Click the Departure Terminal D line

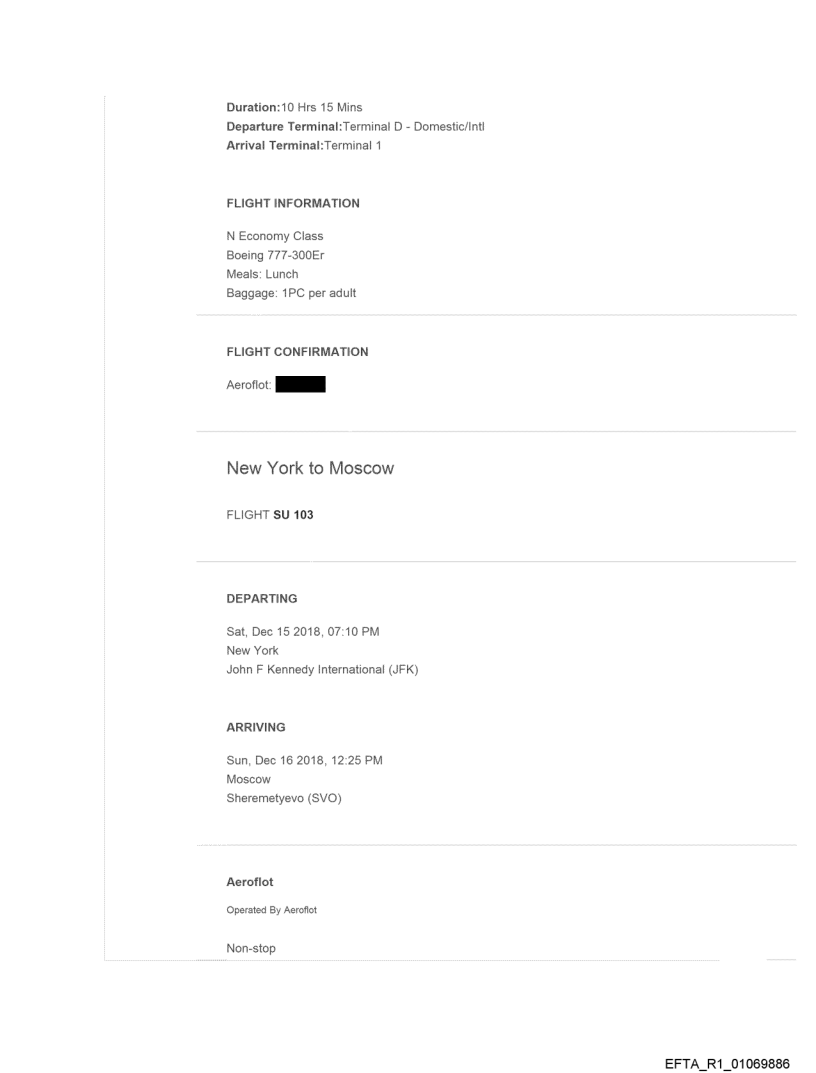pyautogui.click(x=356, y=128)
